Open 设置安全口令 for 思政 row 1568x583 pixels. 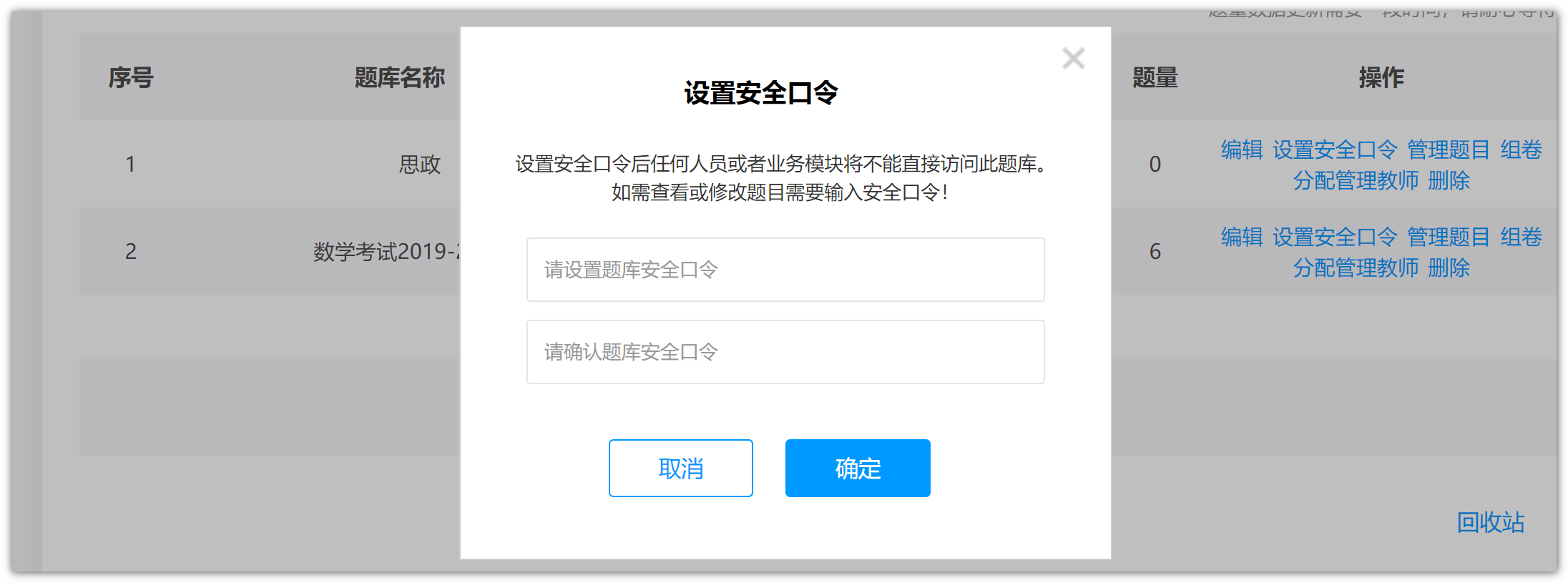coord(1334,150)
